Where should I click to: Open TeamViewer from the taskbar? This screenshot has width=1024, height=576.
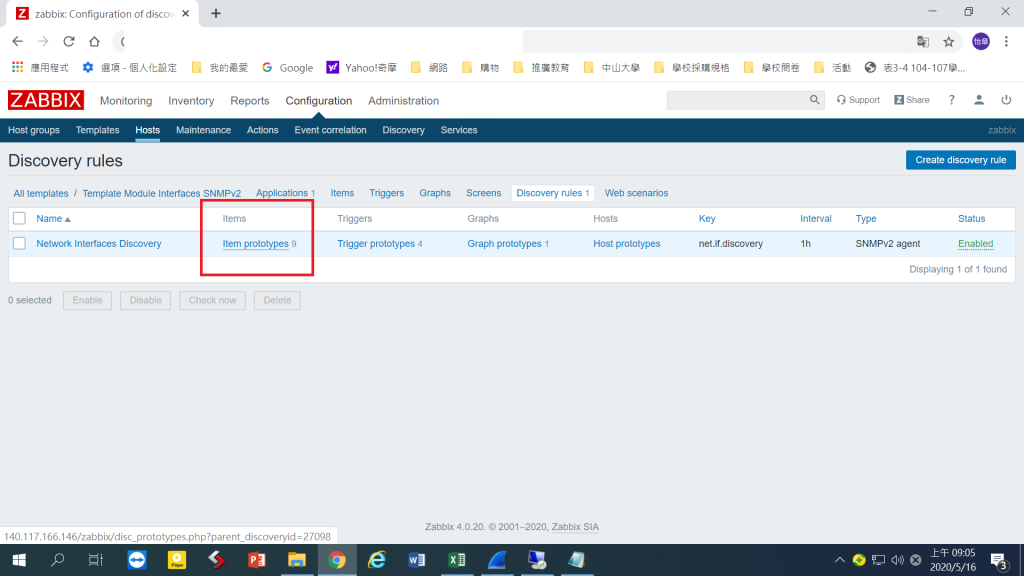coord(137,560)
